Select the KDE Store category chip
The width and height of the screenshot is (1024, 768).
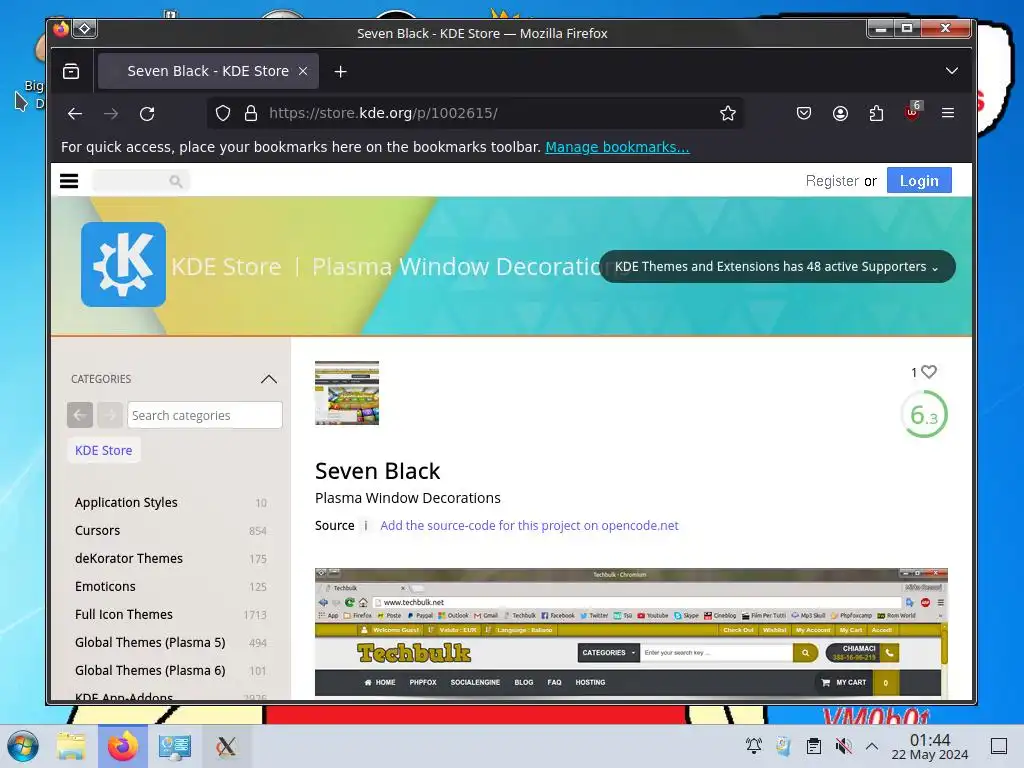103,451
